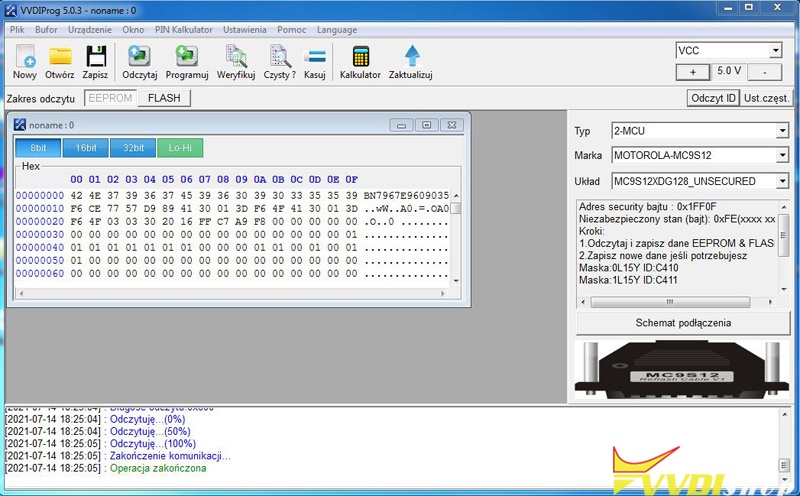Read chip with Odczytaj icon
This screenshot has width=800, height=496.
[139, 56]
